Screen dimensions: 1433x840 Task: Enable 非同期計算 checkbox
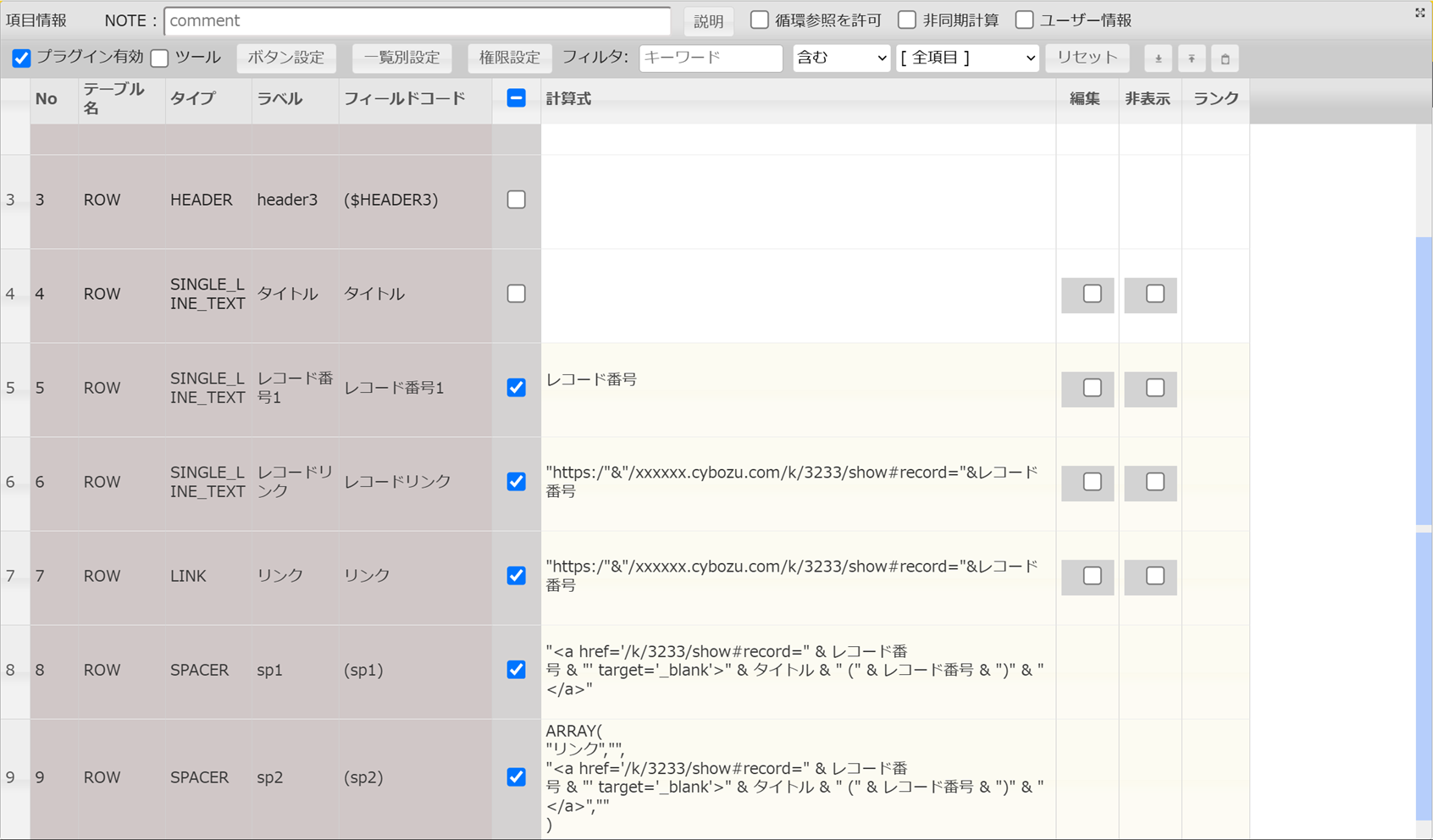tap(907, 19)
